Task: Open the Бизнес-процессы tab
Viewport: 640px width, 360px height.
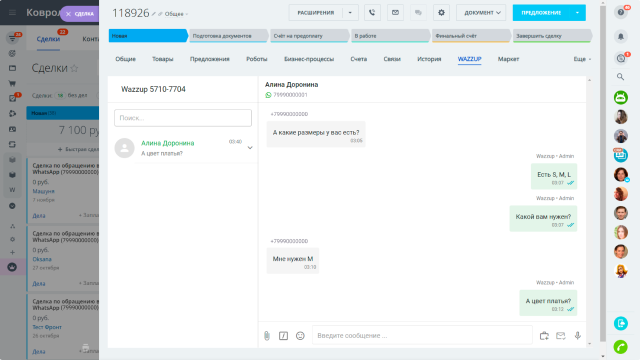Action: tap(309, 59)
